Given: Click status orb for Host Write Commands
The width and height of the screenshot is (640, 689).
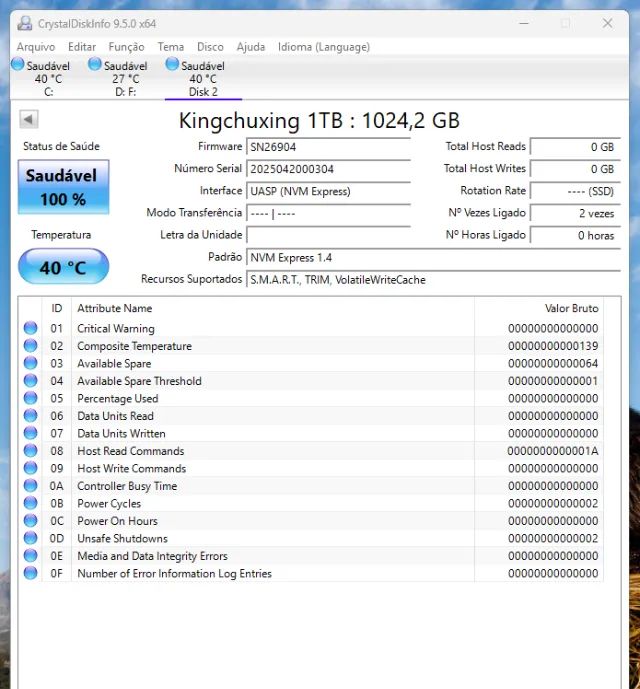Looking at the screenshot, I should tap(30, 468).
